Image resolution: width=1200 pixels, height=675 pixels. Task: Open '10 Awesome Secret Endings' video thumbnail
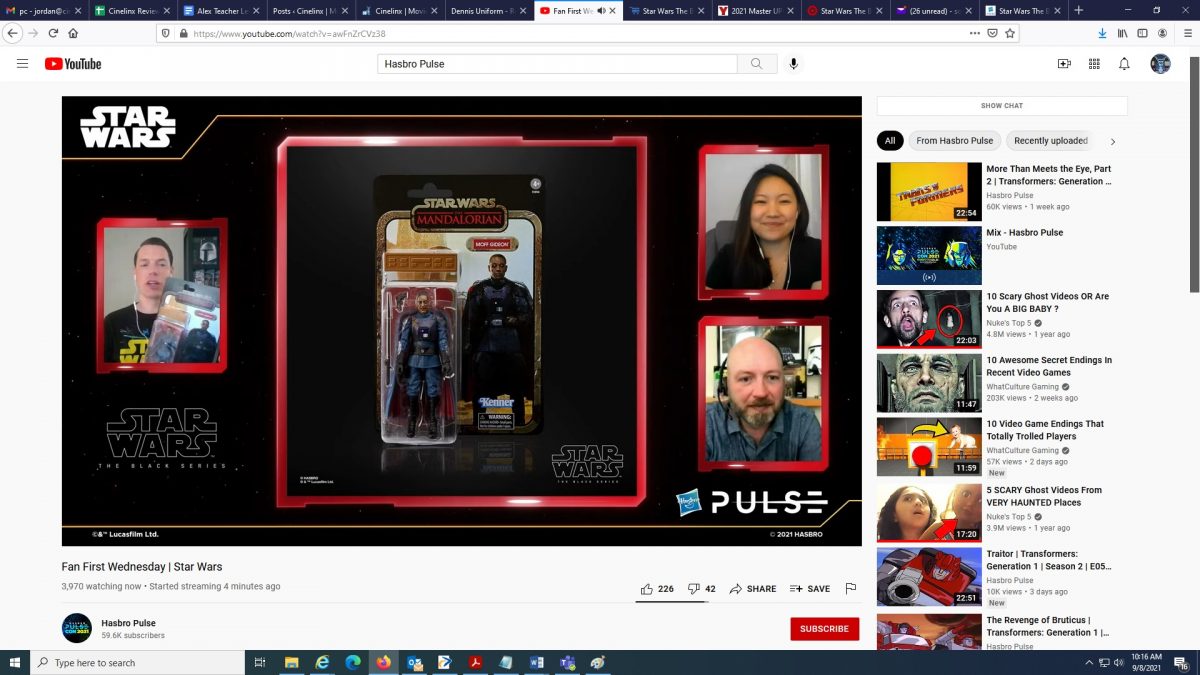point(929,383)
